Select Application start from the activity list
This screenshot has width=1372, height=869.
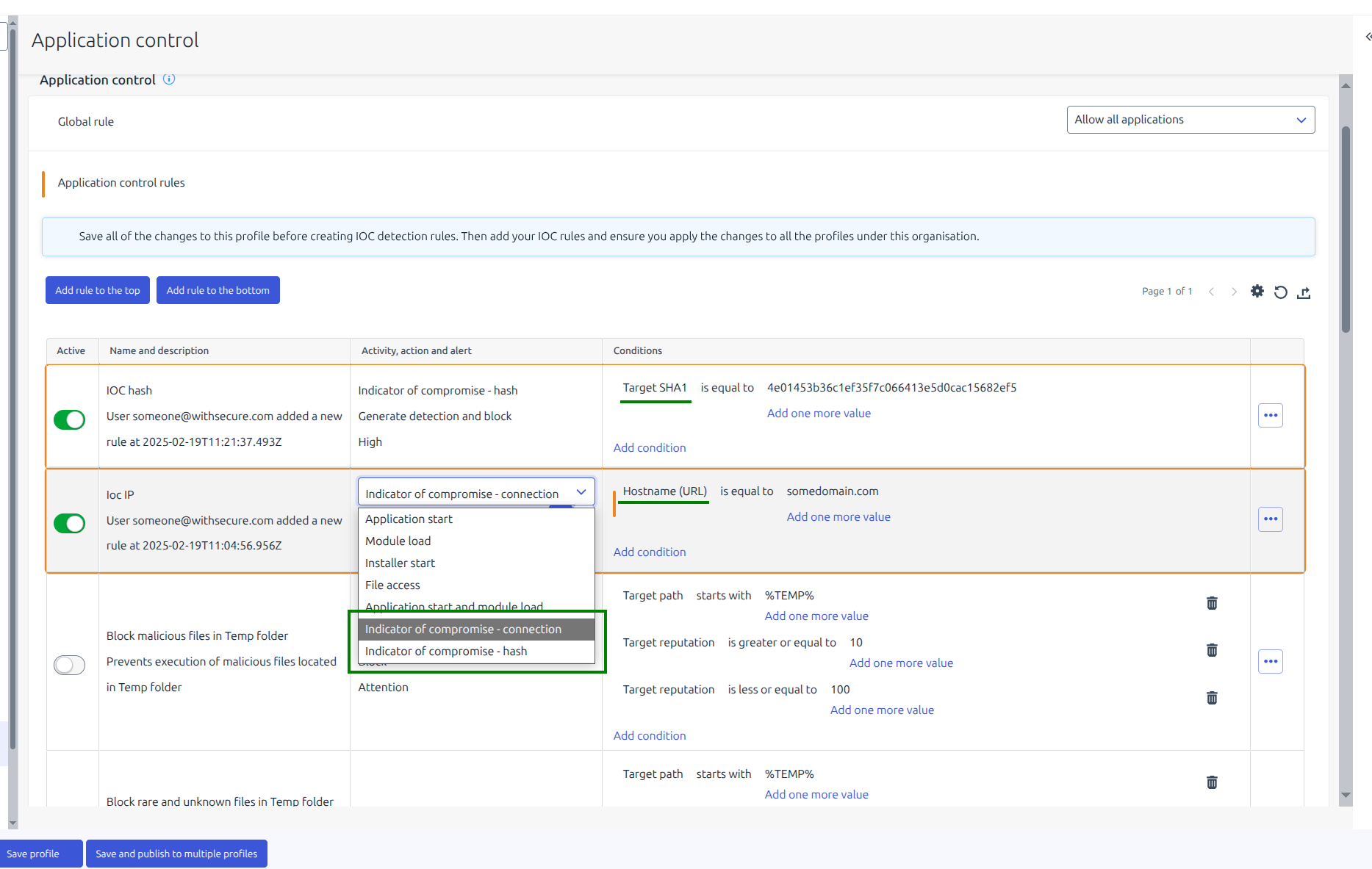[476, 519]
